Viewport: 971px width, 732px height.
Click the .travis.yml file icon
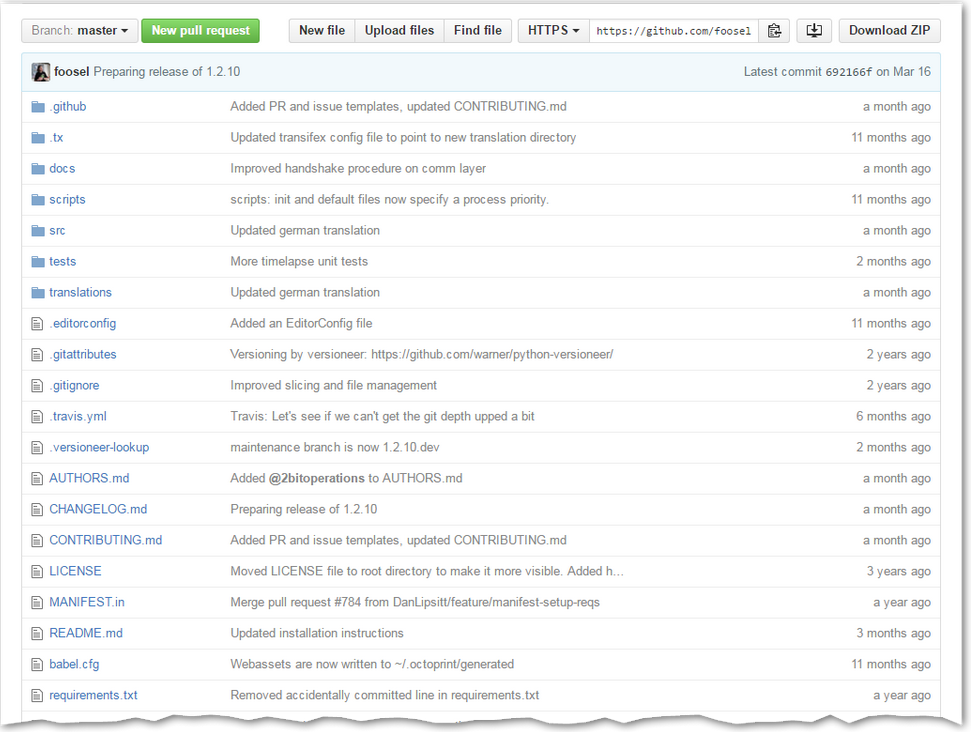click(38, 417)
